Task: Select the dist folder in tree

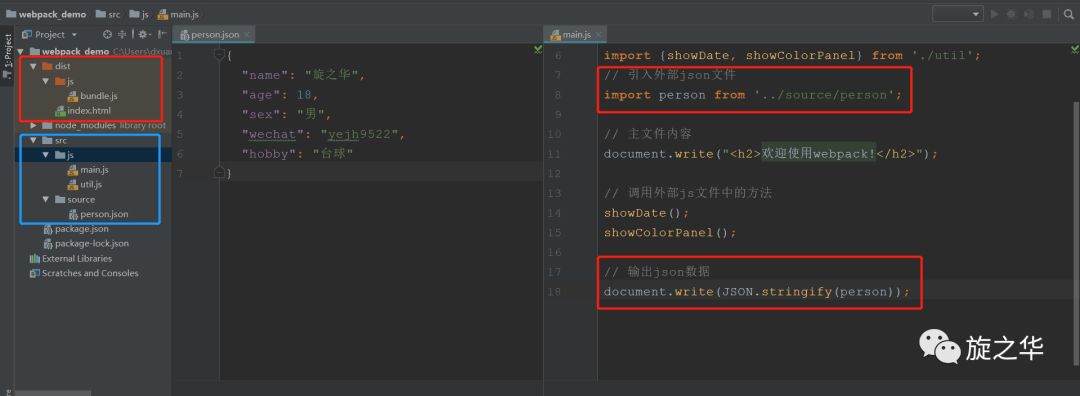Action: [56, 67]
